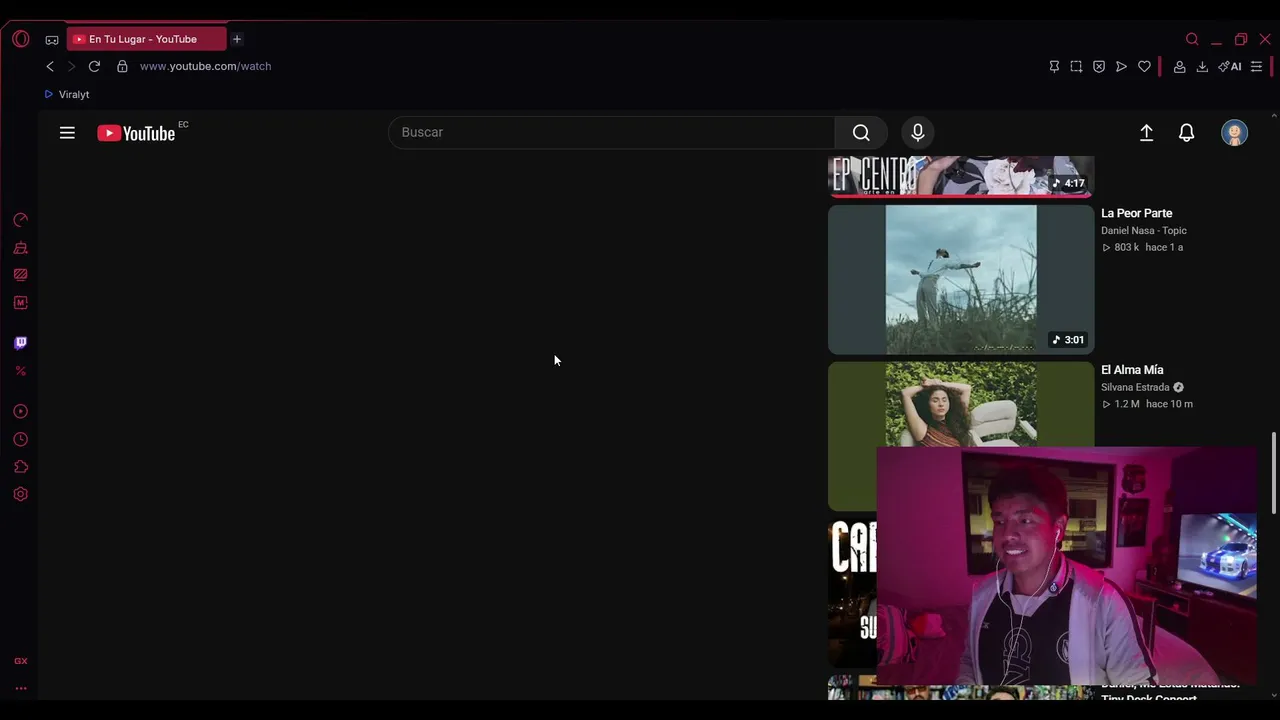1280x720 pixels.
Task: Open YouTube upload create button
Action: coord(1146,133)
